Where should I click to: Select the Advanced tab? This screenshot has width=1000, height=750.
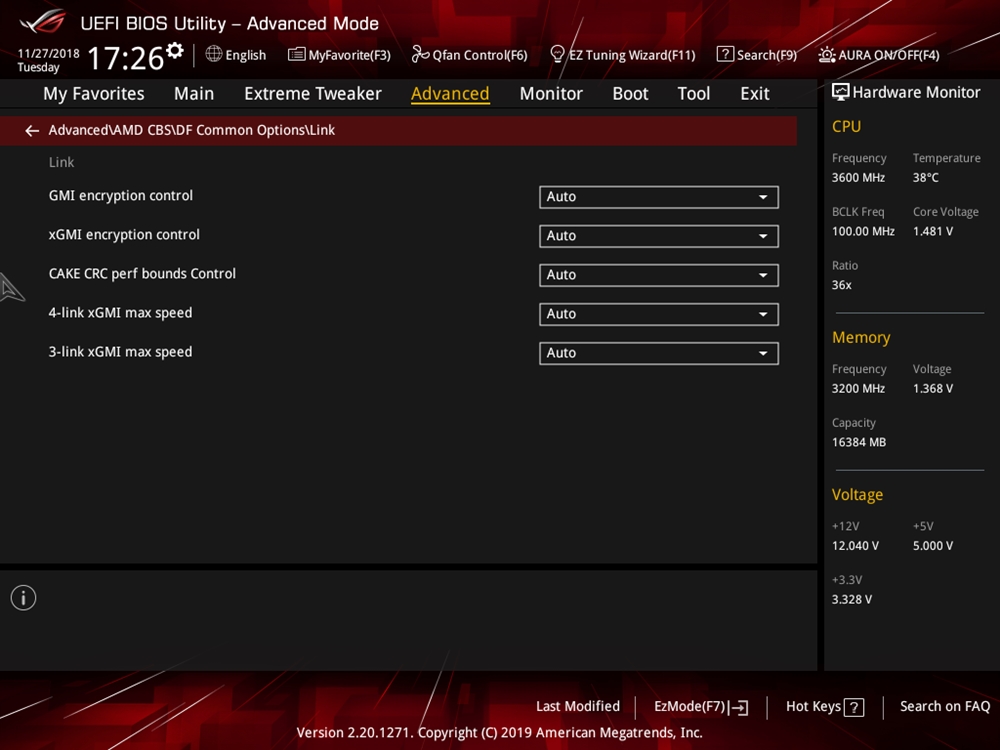[450, 94]
